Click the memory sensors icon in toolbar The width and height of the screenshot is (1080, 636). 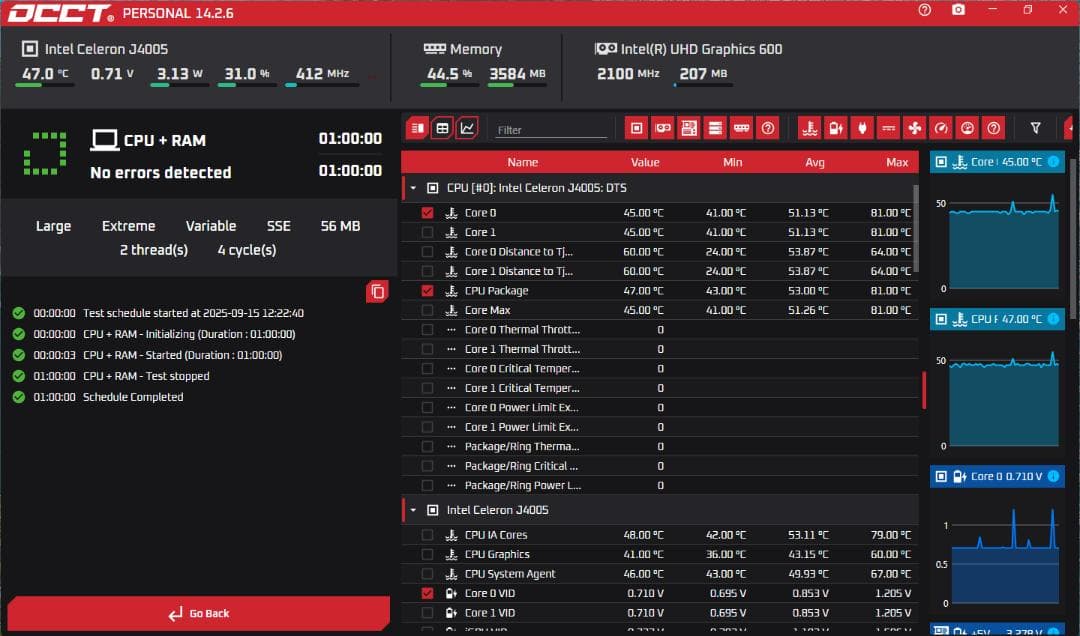741,128
